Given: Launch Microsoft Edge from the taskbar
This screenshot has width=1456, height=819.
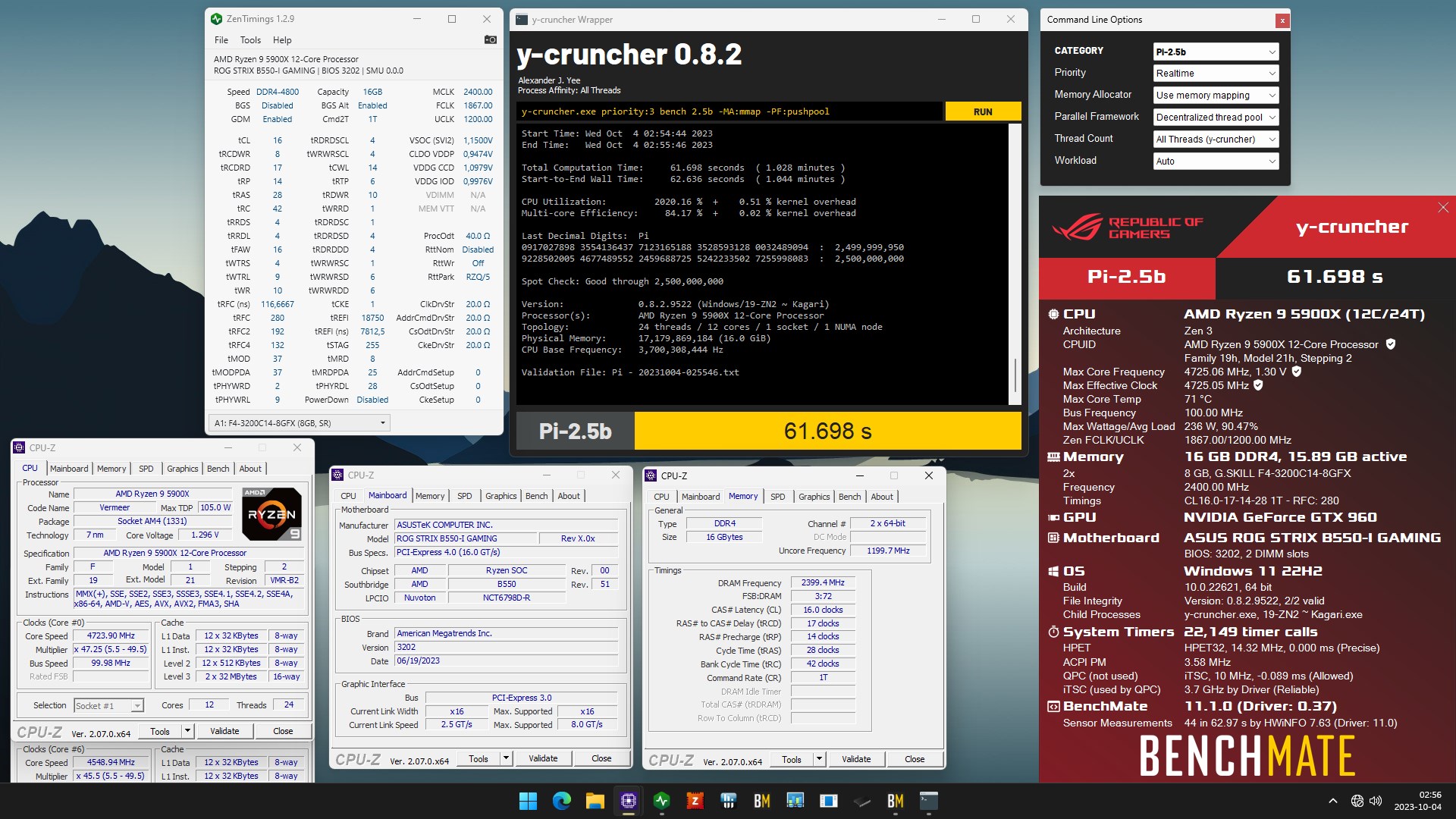Looking at the screenshot, I should [x=561, y=801].
